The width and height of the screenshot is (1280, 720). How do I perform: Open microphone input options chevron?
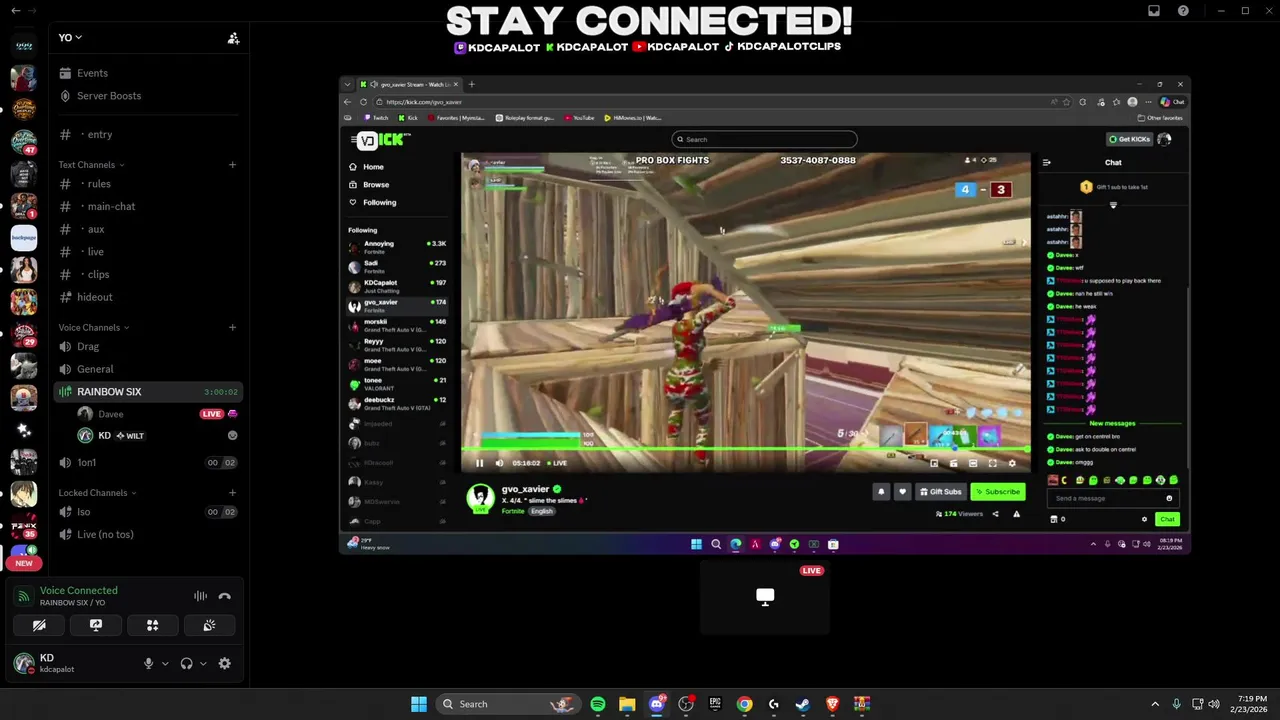[x=165, y=663]
